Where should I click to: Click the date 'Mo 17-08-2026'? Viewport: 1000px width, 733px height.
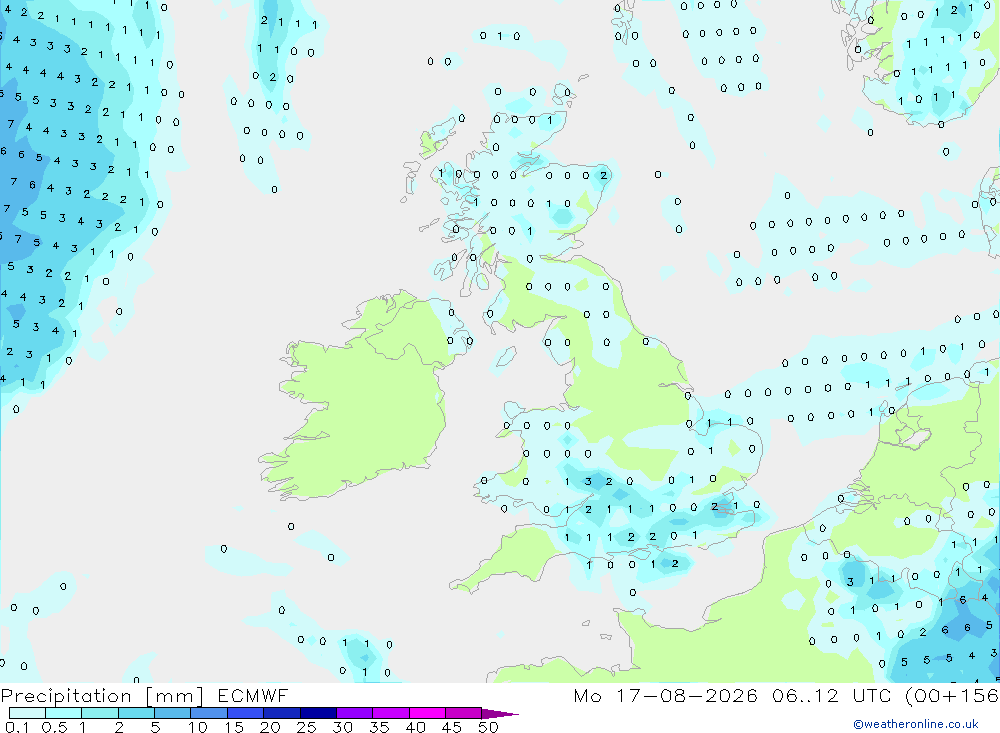(x=666, y=695)
